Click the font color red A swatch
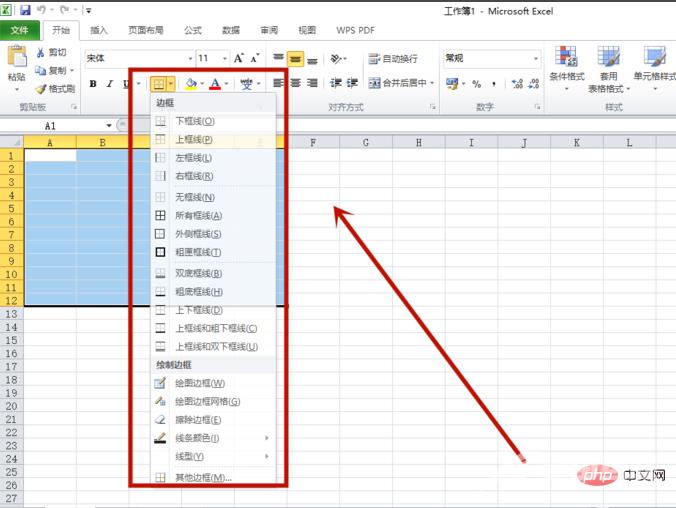 pyautogui.click(x=214, y=84)
